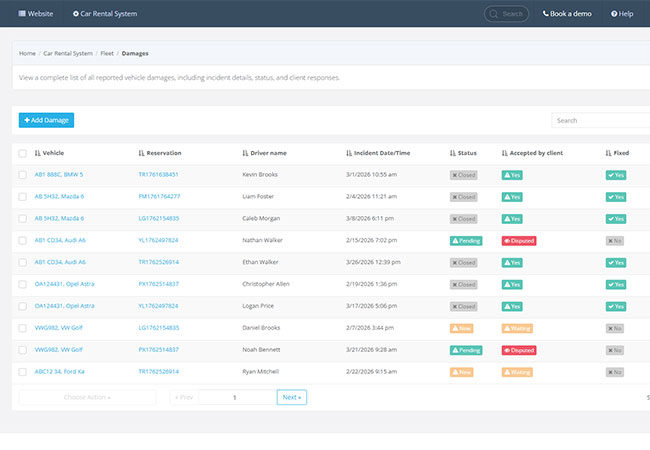Check the ABC12 34, Ford Ka row checkbox
The image size is (650, 450).
coord(22,372)
